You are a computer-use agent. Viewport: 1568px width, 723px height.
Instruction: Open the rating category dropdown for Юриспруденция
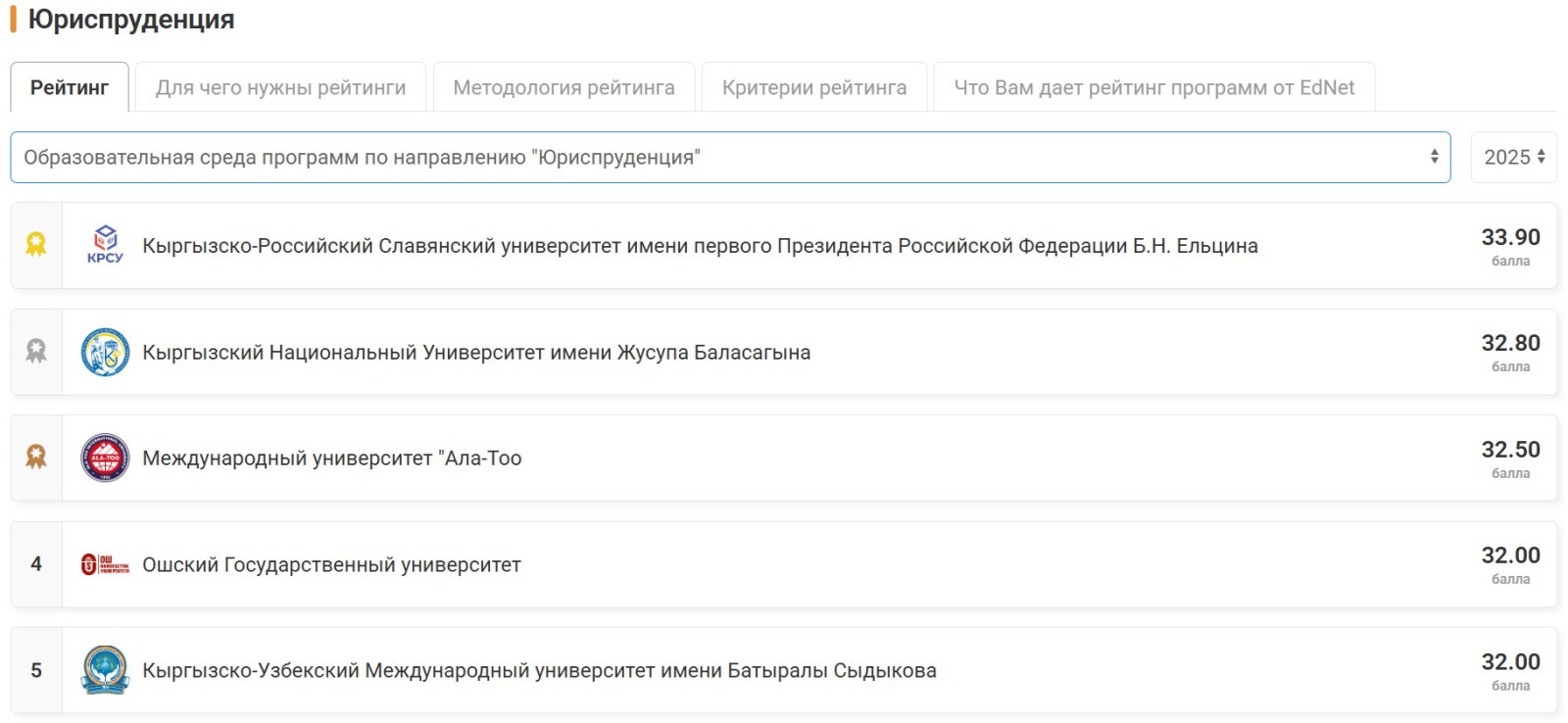point(730,157)
